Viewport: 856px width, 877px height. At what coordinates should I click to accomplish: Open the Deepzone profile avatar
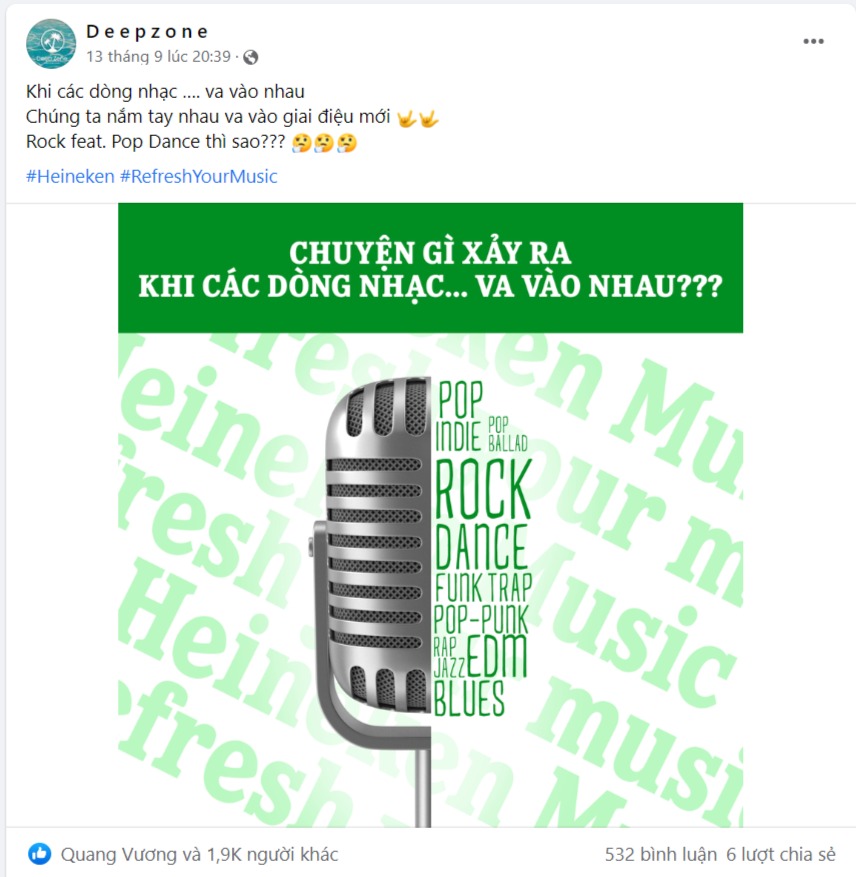tap(51, 44)
